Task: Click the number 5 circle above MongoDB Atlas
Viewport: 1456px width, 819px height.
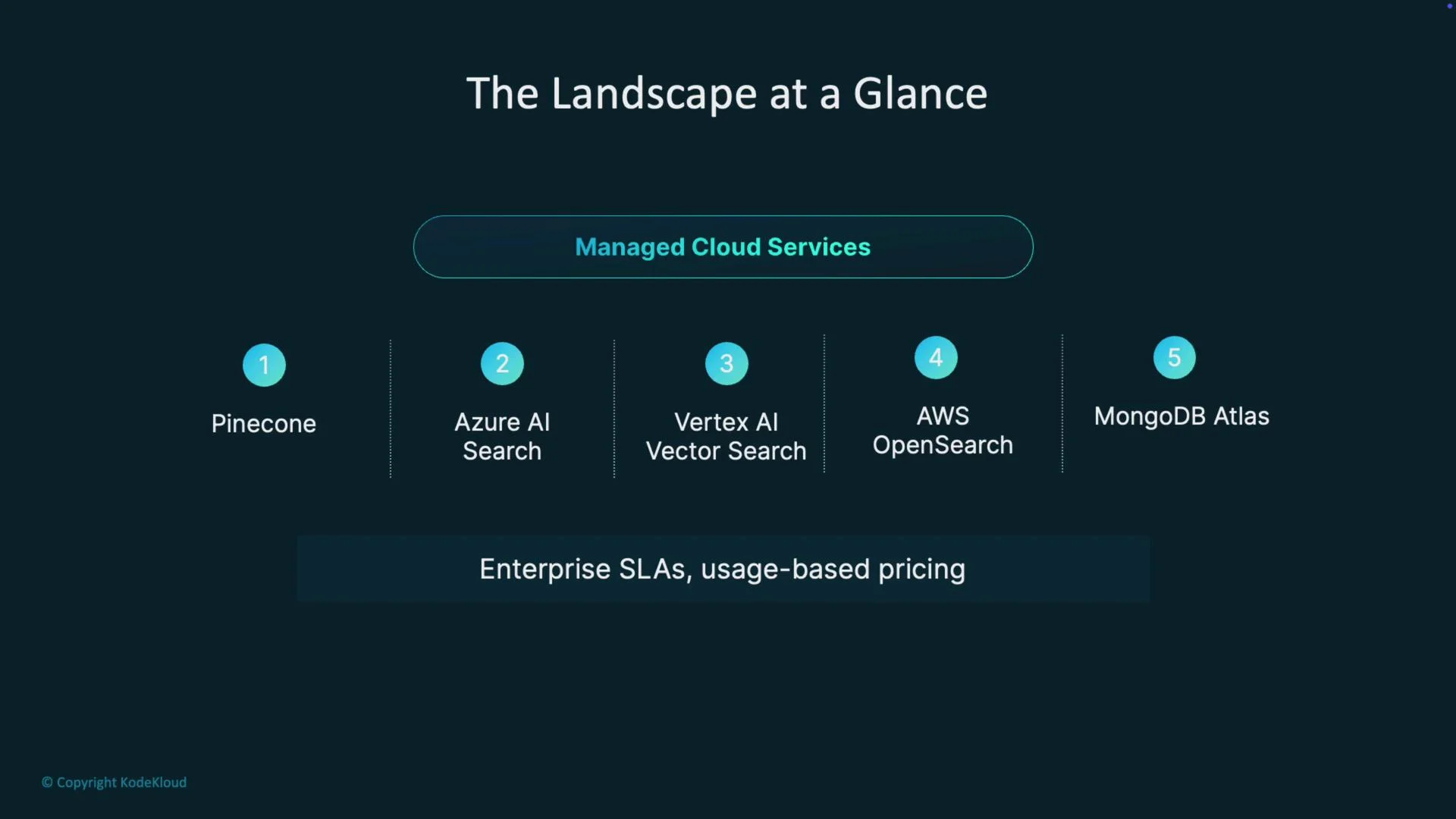Action: pyautogui.click(x=1174, y=357)
